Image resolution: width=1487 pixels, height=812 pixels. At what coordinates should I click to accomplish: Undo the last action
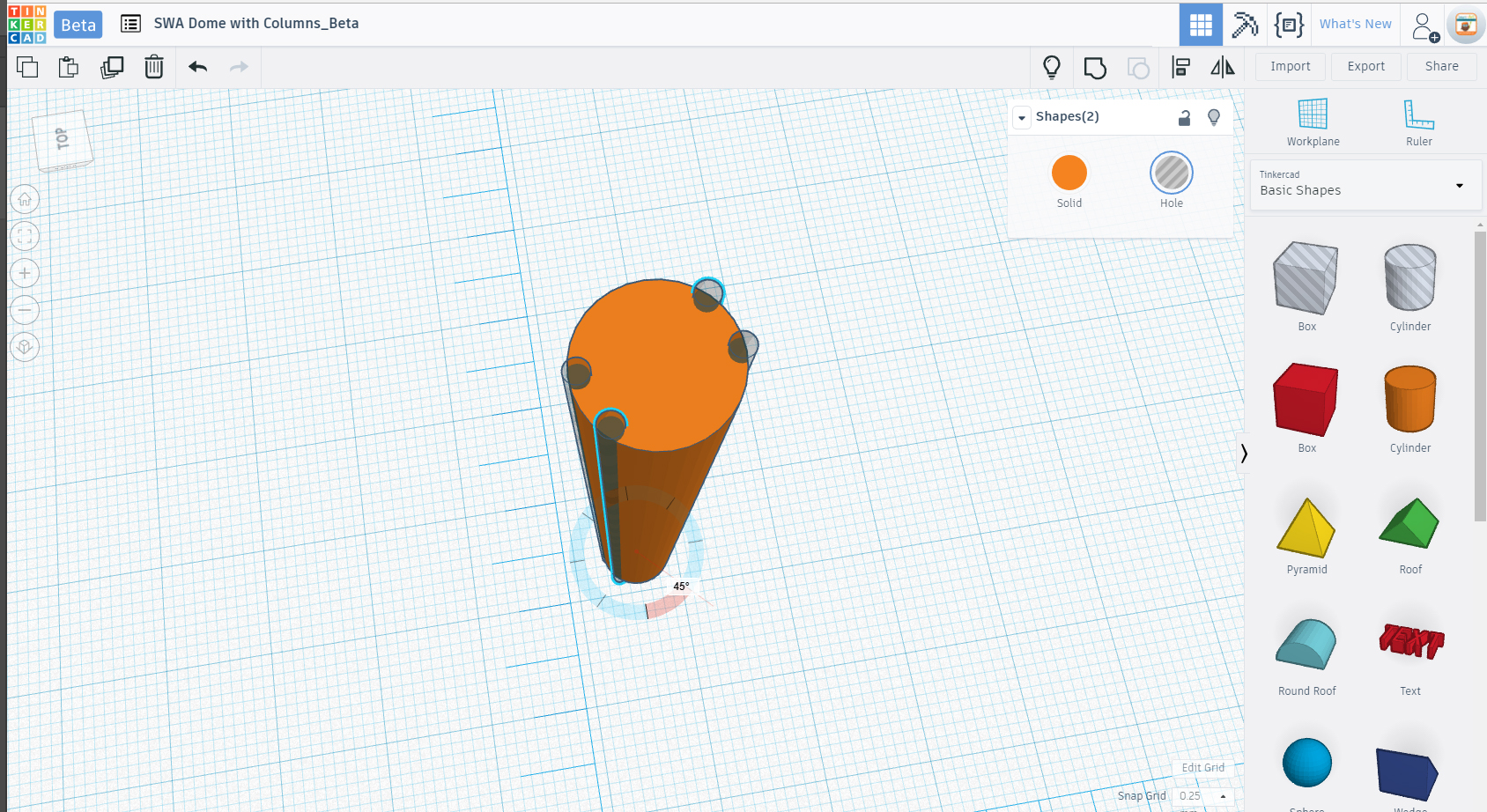(197, 67)
